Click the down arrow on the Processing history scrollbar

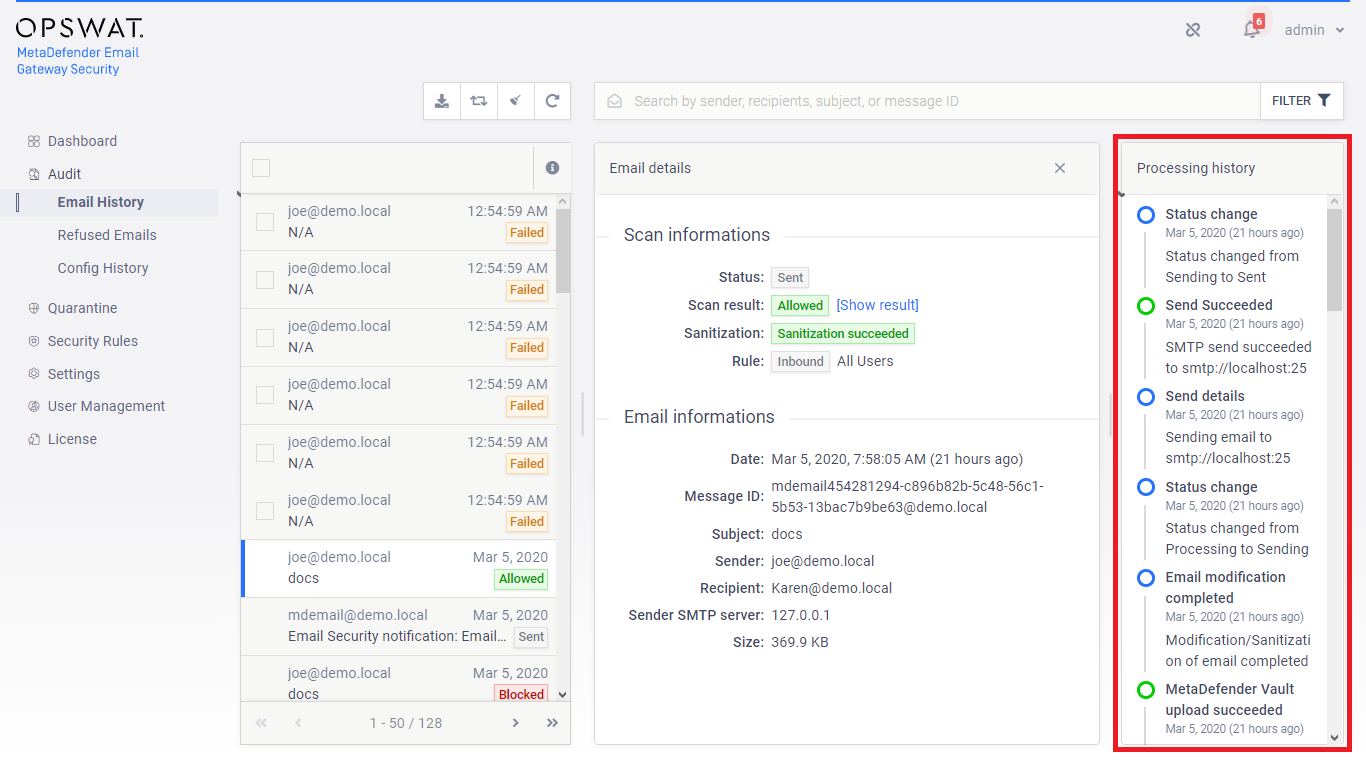[x=1334, y=737]
